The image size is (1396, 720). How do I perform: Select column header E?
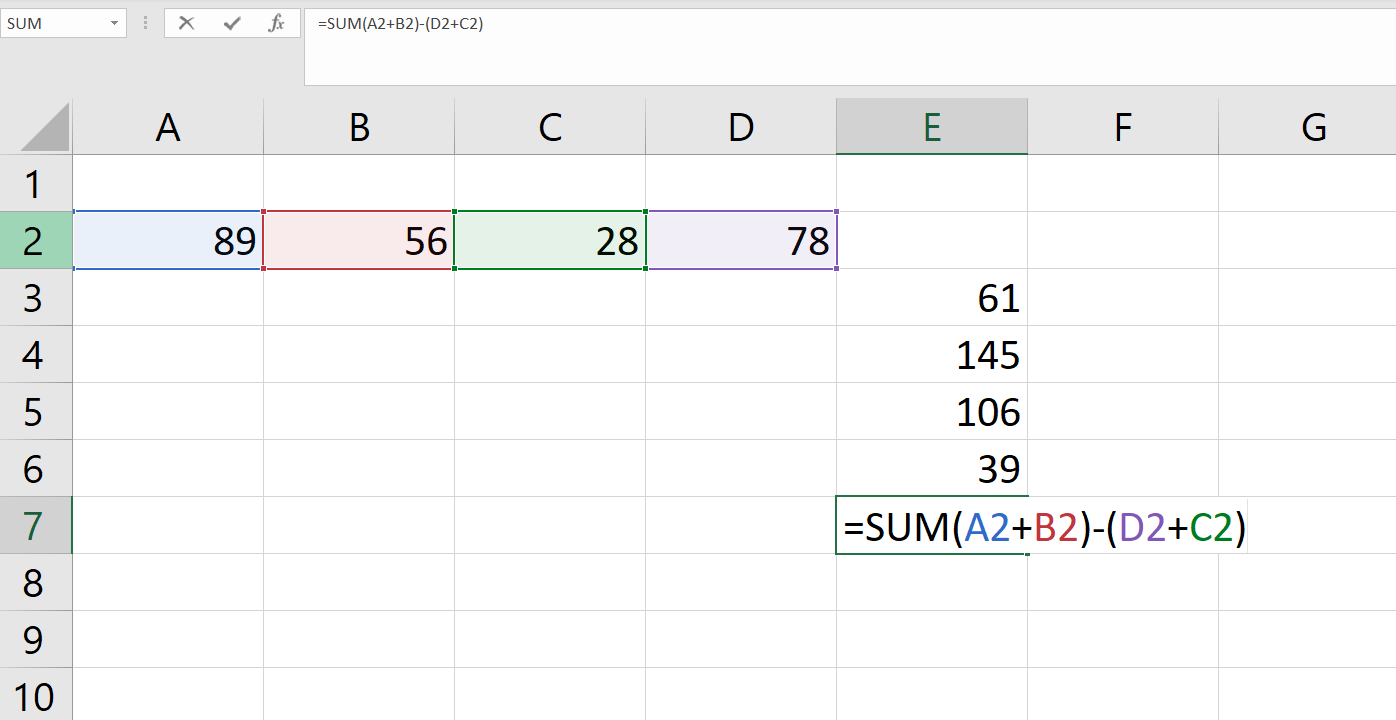931,126
